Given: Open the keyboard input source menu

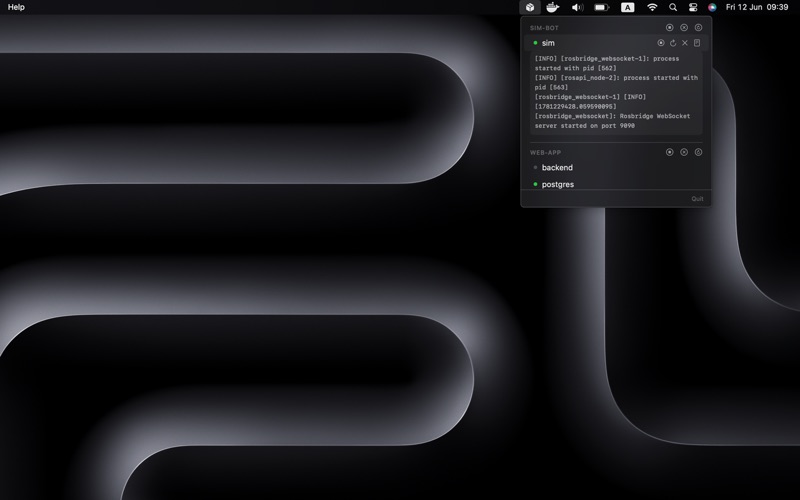Looking at the screenshot, I should (x=628, y=7).
